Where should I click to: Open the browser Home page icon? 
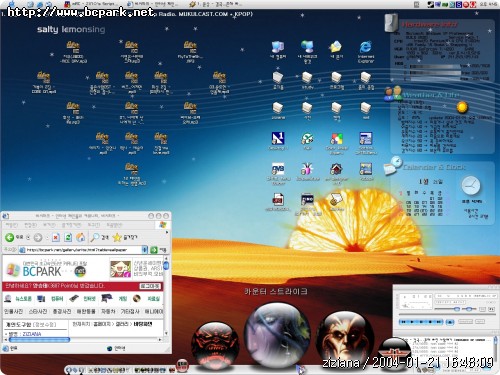pos(80,237)
